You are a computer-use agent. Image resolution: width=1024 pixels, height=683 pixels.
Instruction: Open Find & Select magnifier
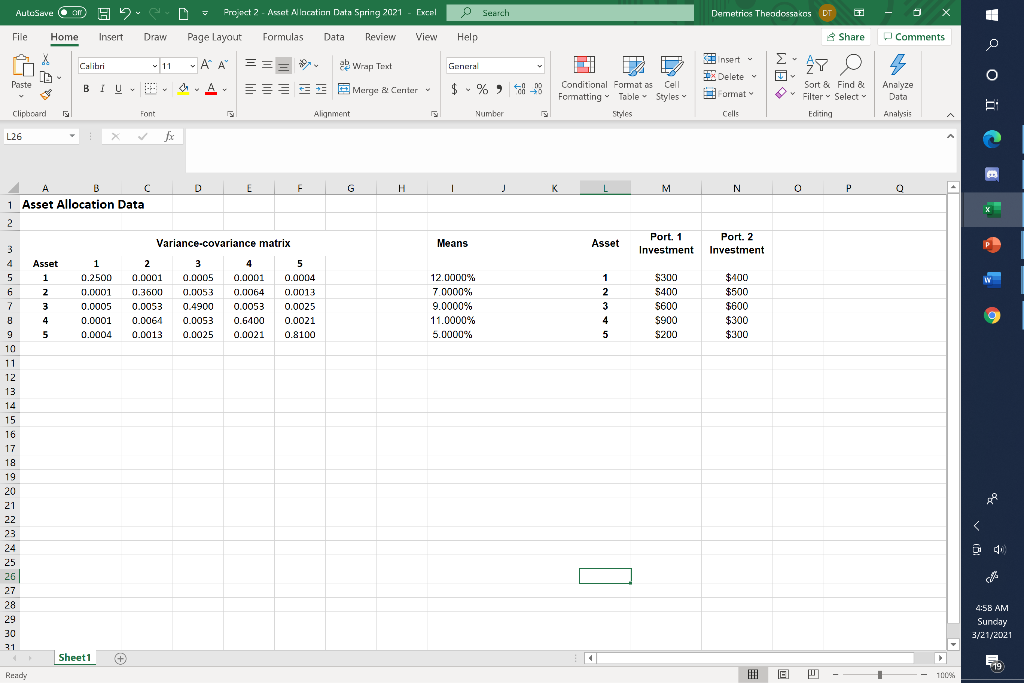tap(850, 77)
